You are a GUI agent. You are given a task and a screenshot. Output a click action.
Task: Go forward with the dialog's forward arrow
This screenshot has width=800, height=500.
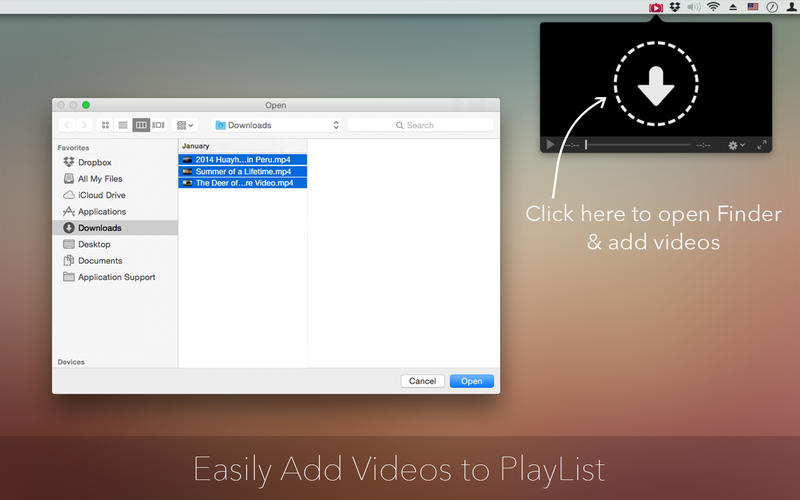pos(85,125)
